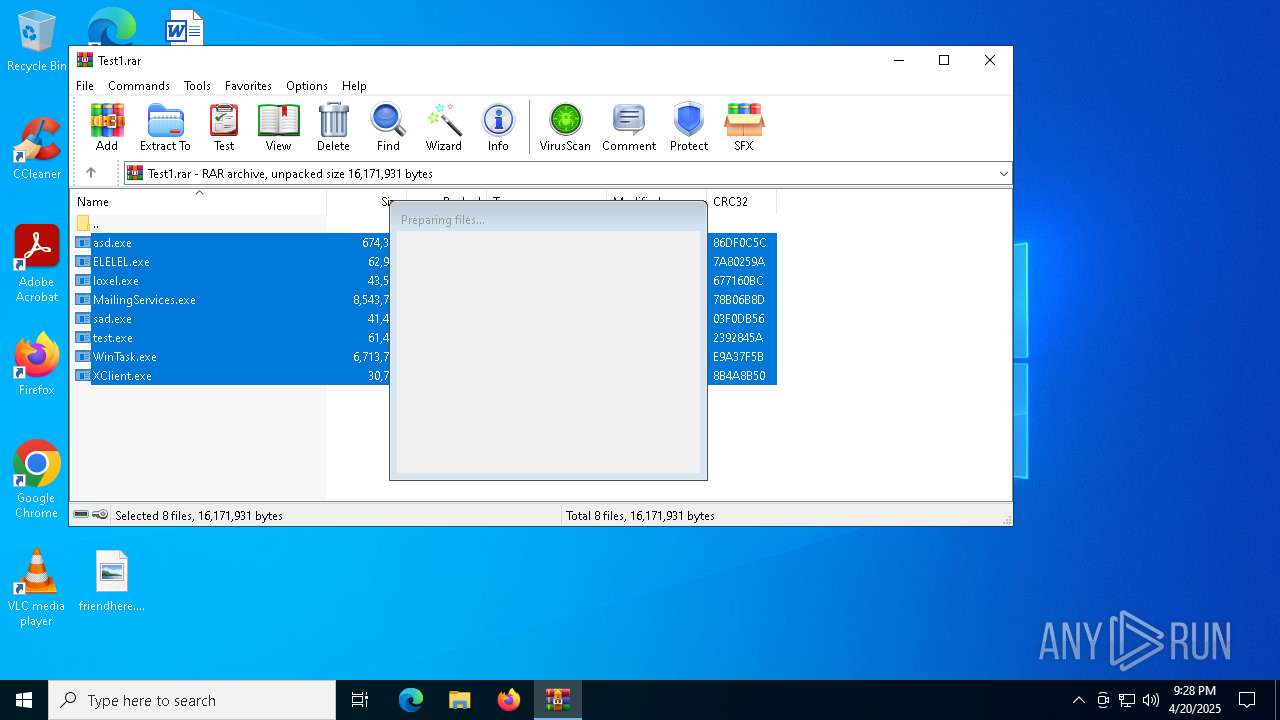Show archive Info
The width and height of the screenshot is (1280, 720).
point(498,127)
